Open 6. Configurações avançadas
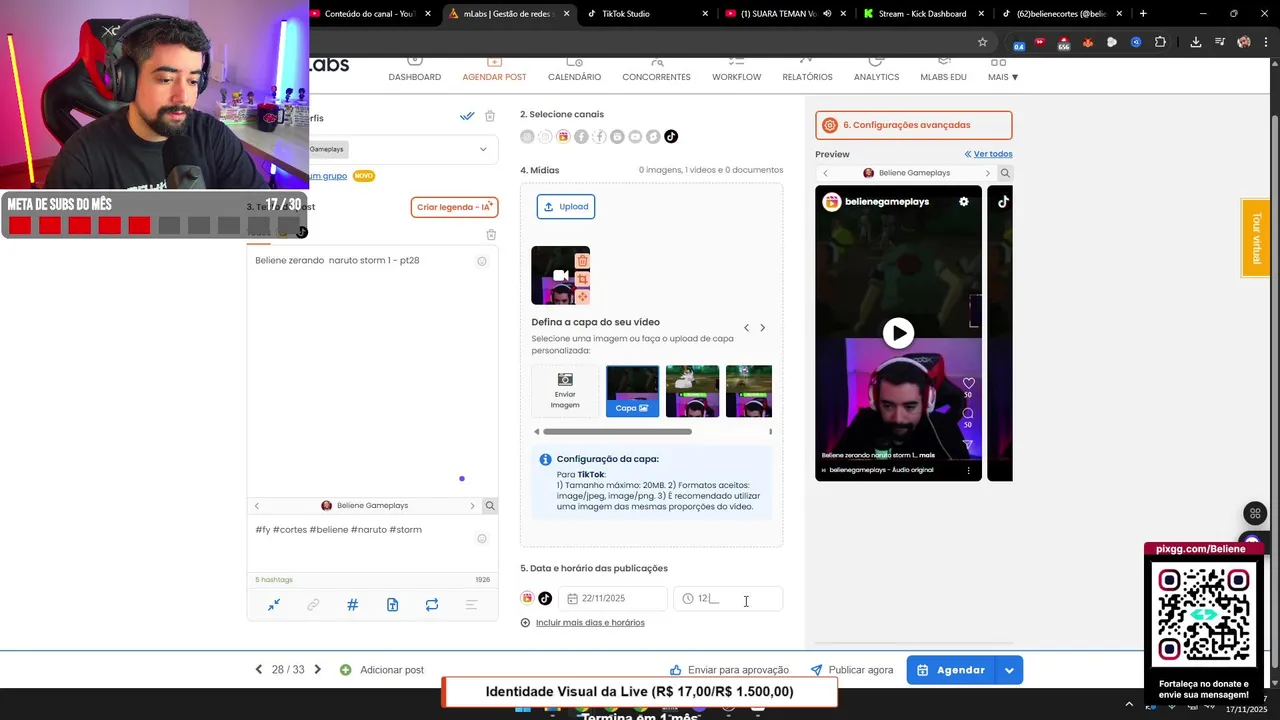The height and width of the screenshot is (720, 1280). click(x=913, y=125)
